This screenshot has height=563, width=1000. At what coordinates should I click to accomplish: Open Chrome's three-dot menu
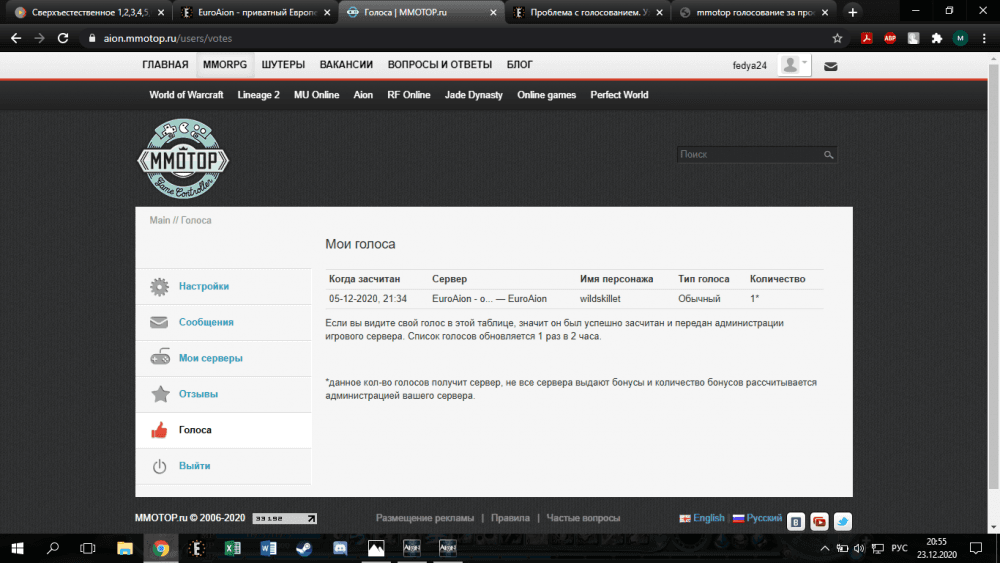click(x=984, y=38)
